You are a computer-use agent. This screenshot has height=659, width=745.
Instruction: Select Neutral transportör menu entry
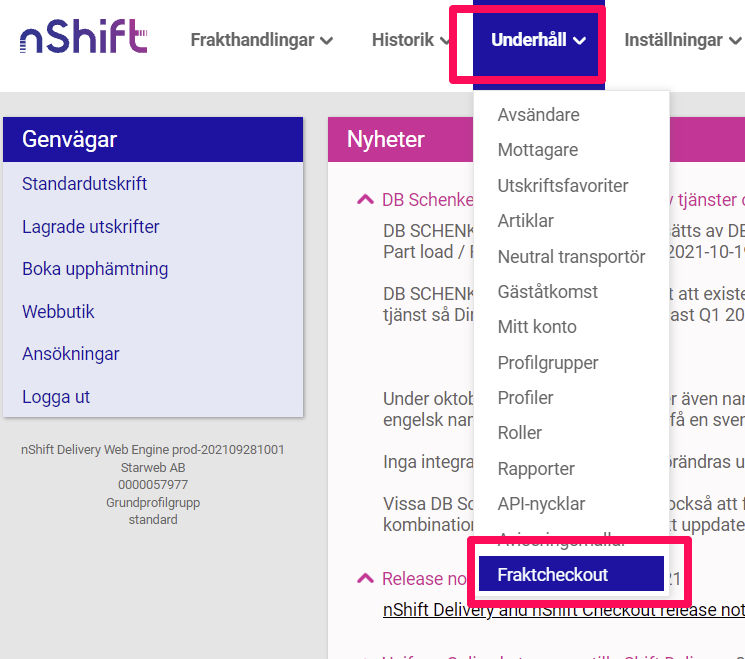coord(571,257)
